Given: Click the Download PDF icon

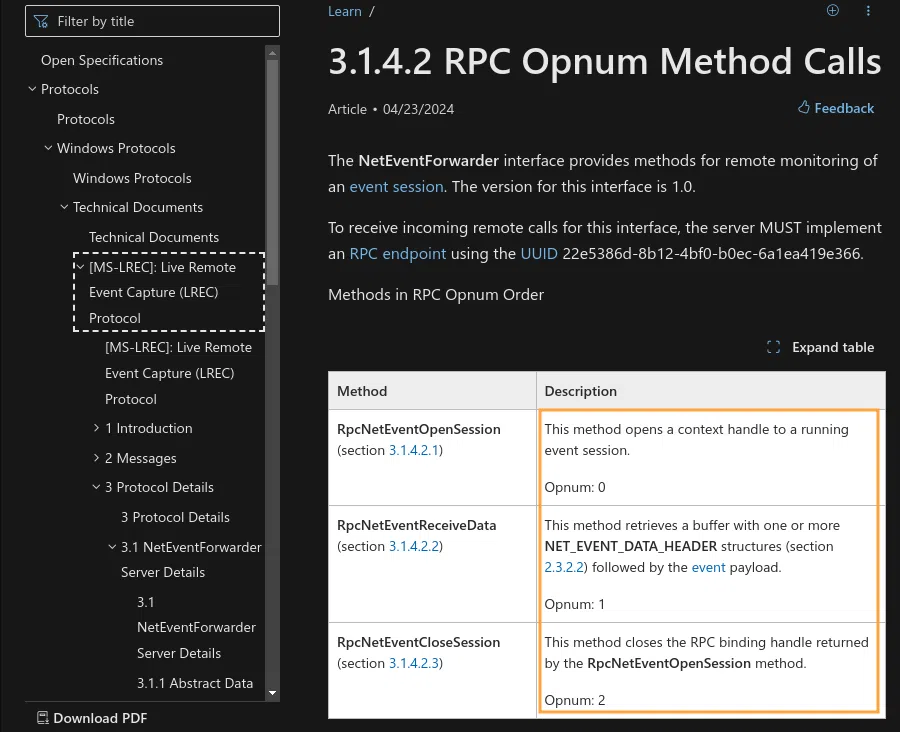Looking at the screenshot, I should 42,717.
